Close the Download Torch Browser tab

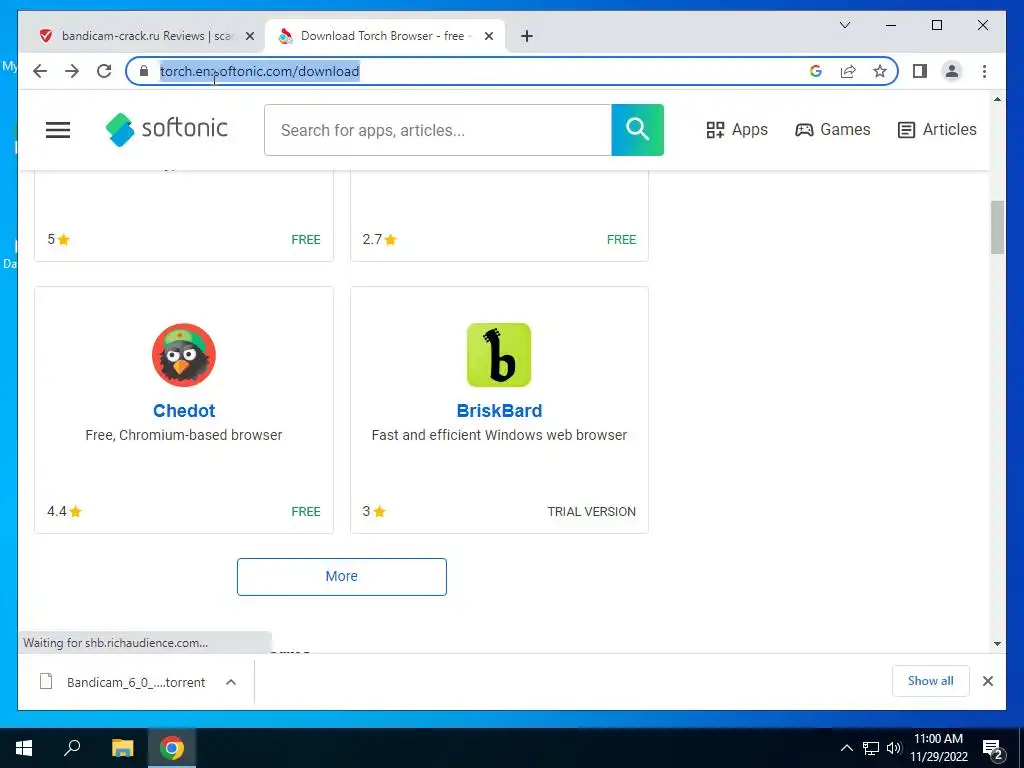click(488, 37)
